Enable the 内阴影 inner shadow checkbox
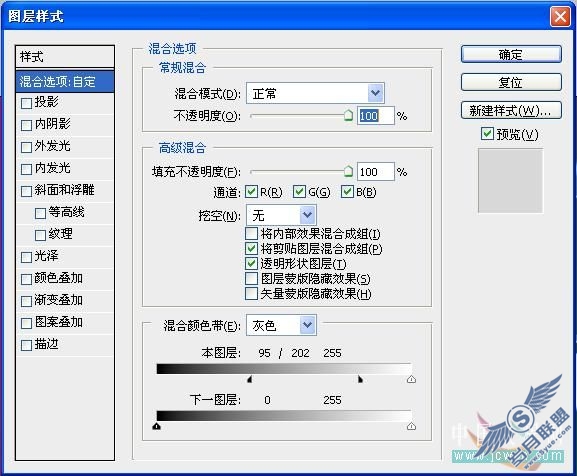This screenshot has width=577, height=476. tap(26, 125)
